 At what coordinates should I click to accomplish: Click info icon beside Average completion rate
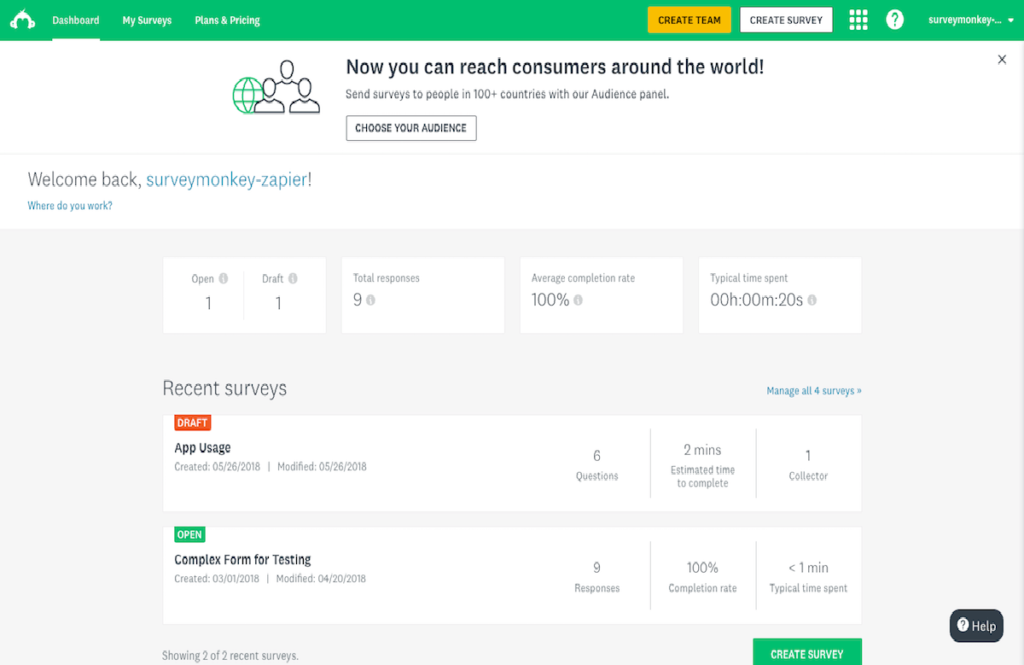coord(578,300)
